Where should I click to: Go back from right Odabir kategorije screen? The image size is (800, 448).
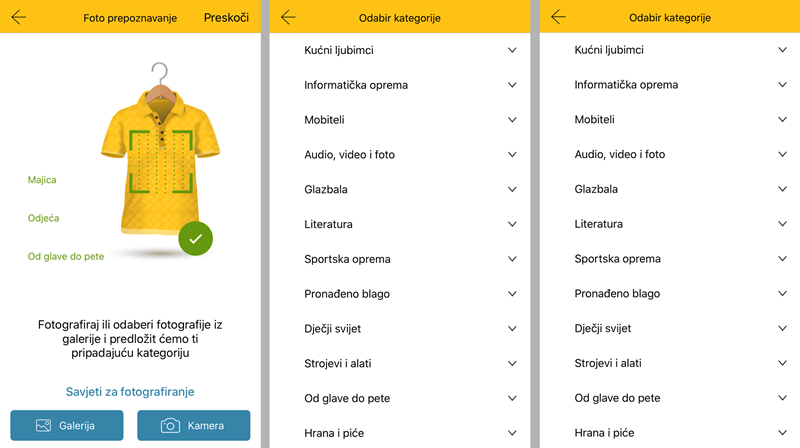pos(559,17)
